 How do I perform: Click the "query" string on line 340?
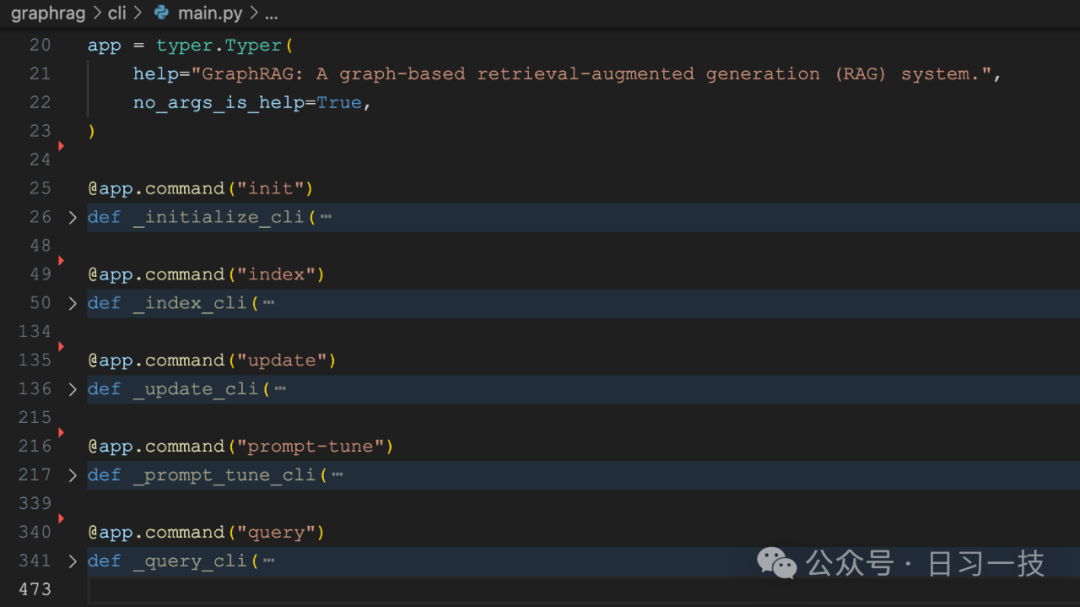point(276,532)
